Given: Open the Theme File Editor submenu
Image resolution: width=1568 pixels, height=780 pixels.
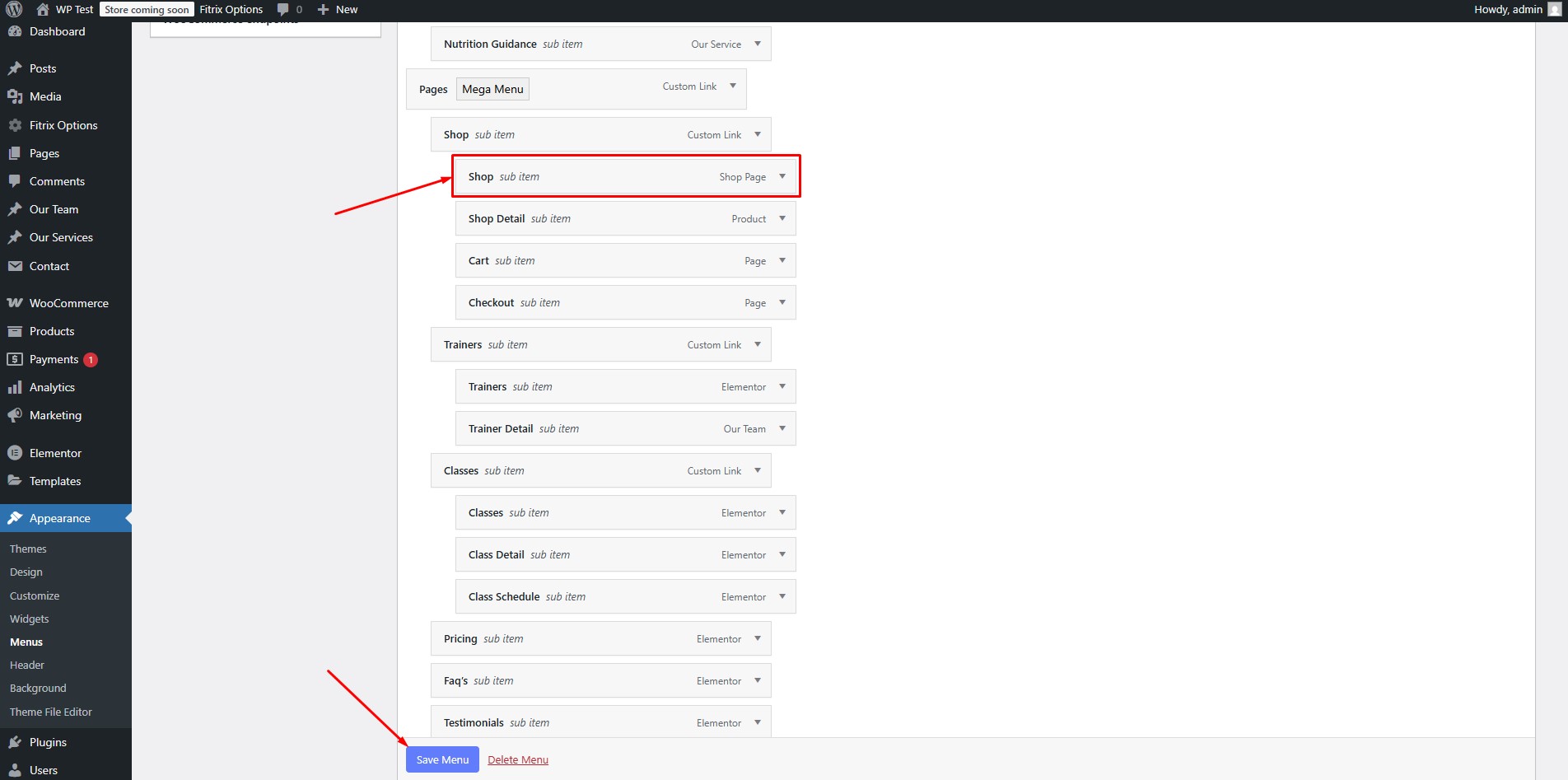Looking at the screenshot, I should [x=51, y=712].
